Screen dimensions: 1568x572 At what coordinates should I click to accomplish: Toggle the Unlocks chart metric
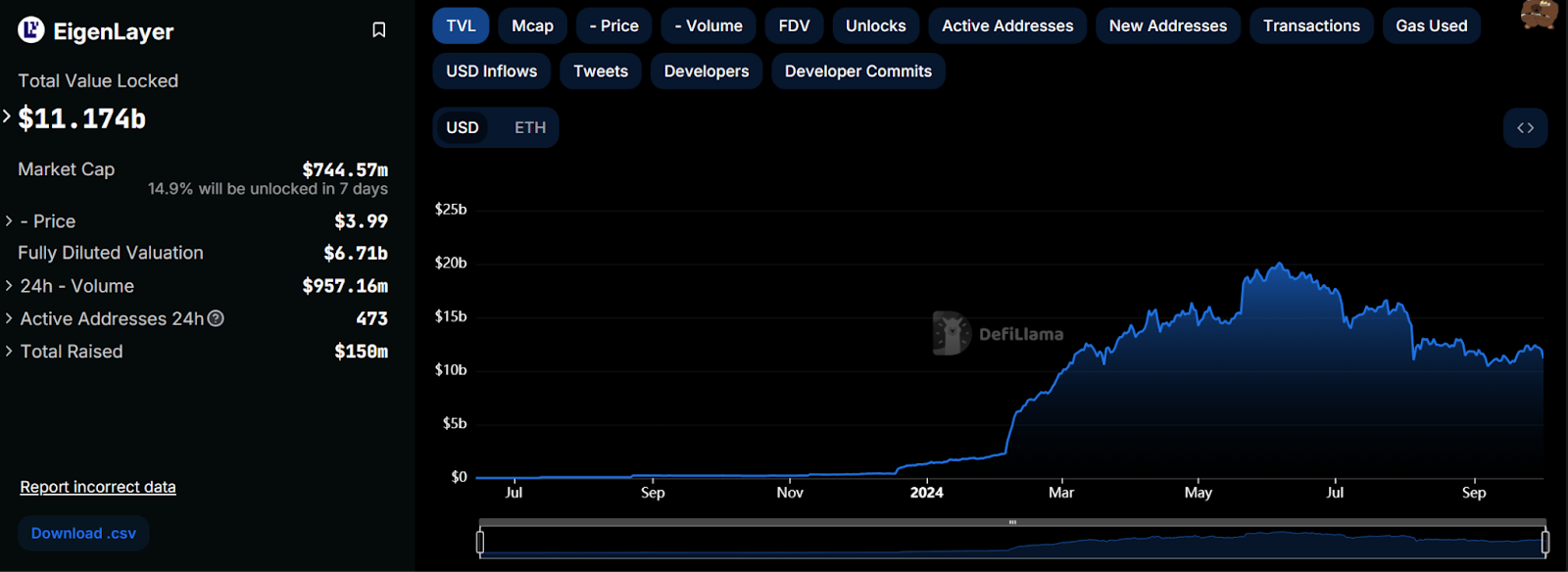(x=876, y=25)
